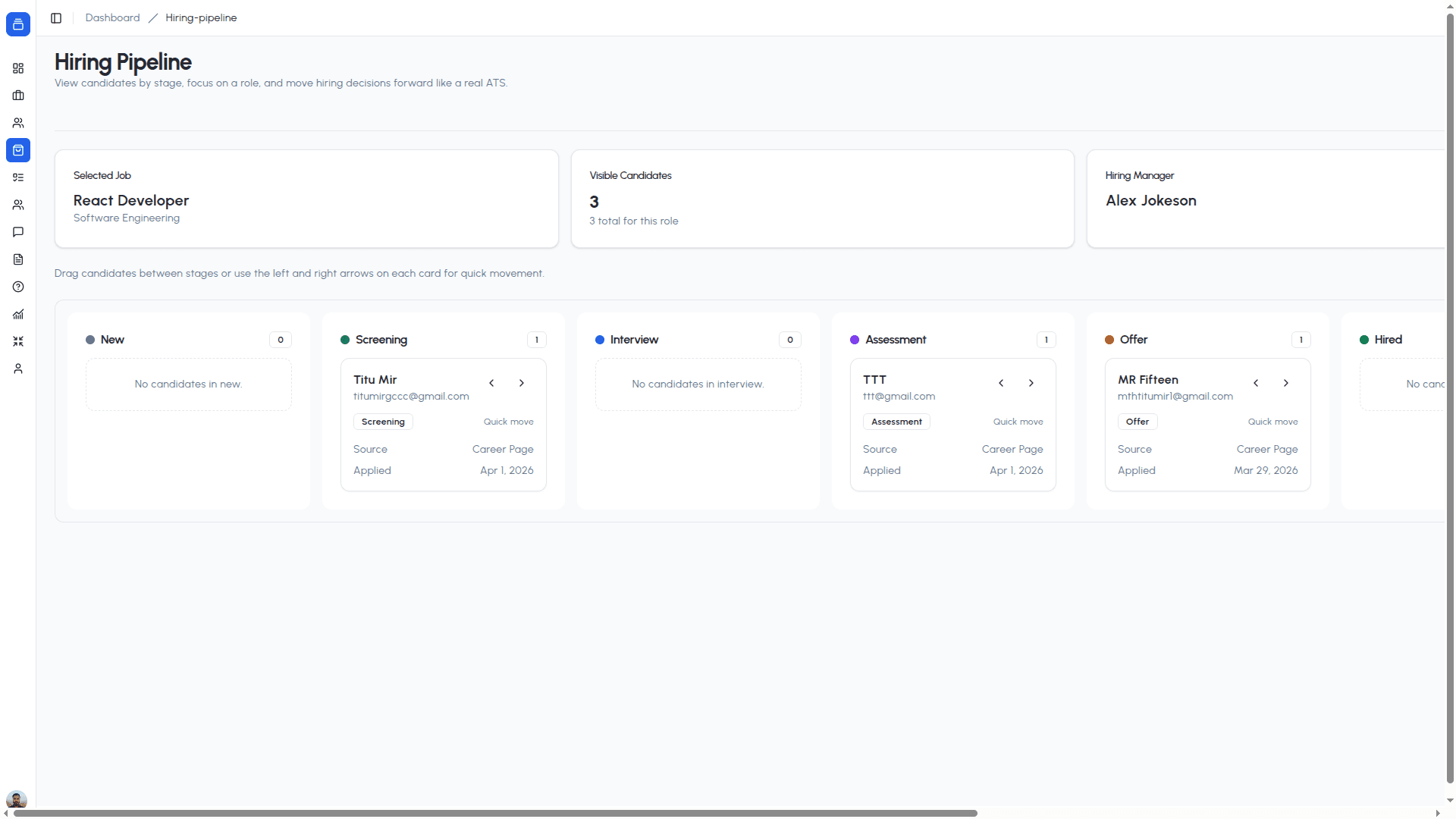Image resolution: width=1456 pixels, height=819 pixels.
Task: Click the Assessment column count badge
Action: click(1046, 340)
